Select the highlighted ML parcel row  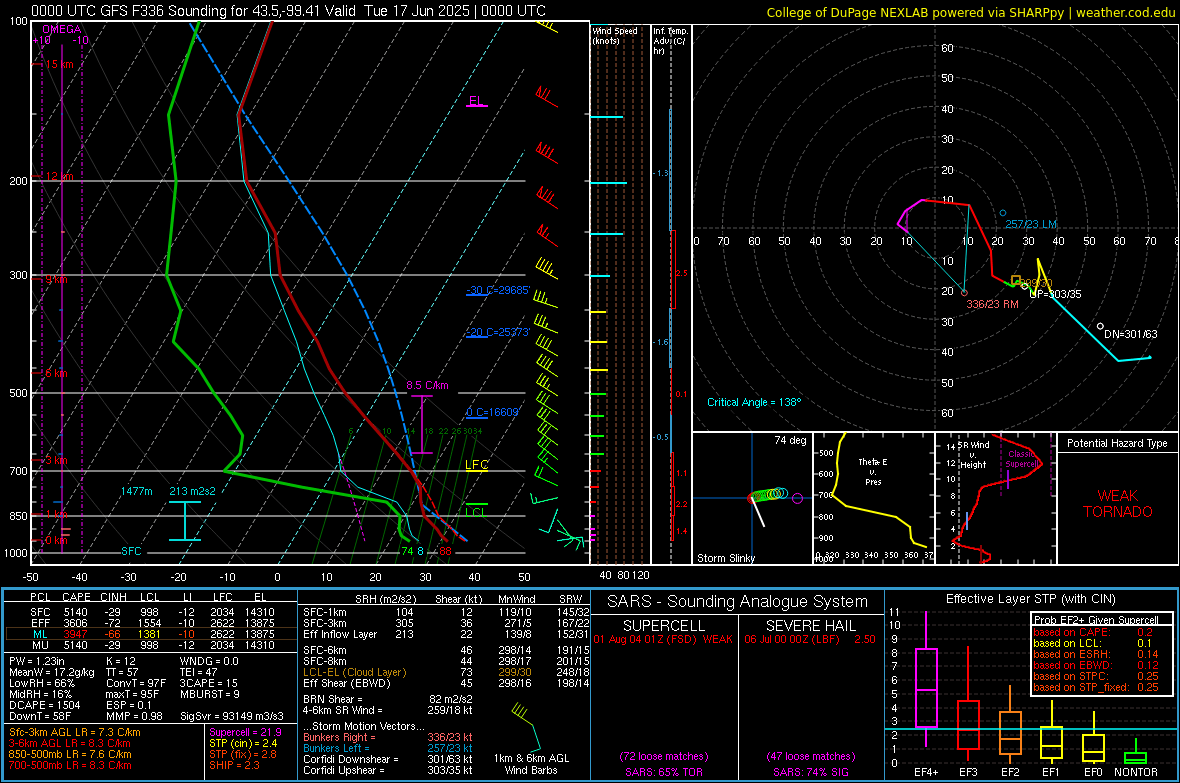tap(152, 634)
